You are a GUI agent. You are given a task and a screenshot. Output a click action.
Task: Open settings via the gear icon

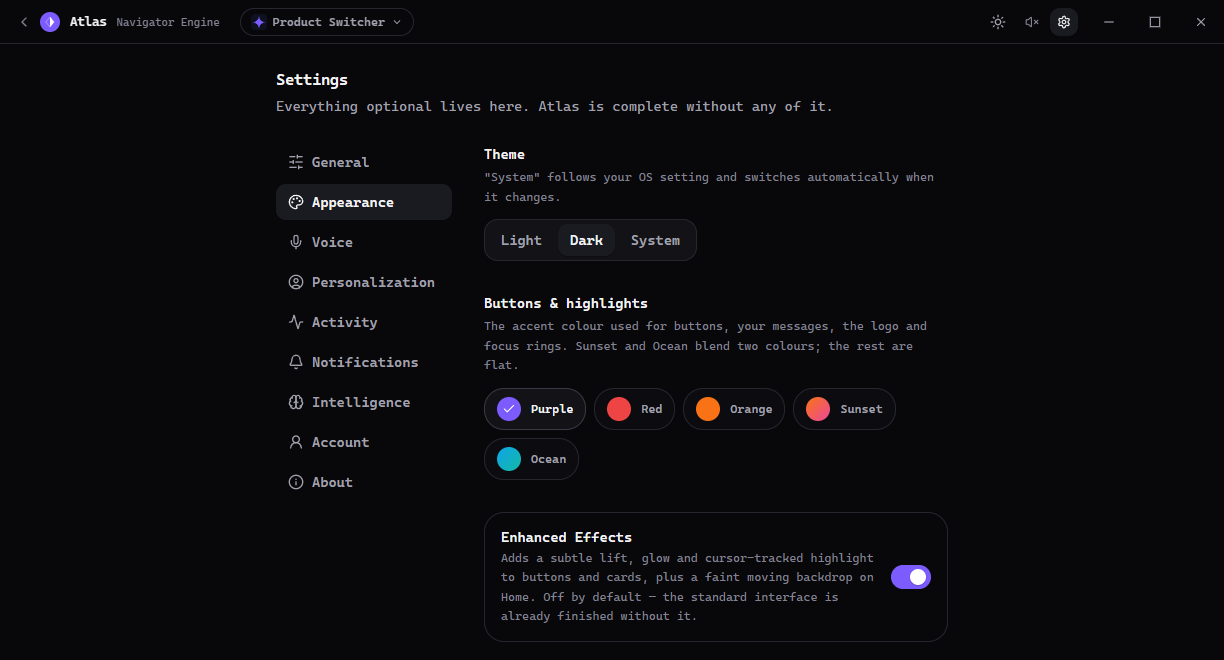click(1064, 22)
